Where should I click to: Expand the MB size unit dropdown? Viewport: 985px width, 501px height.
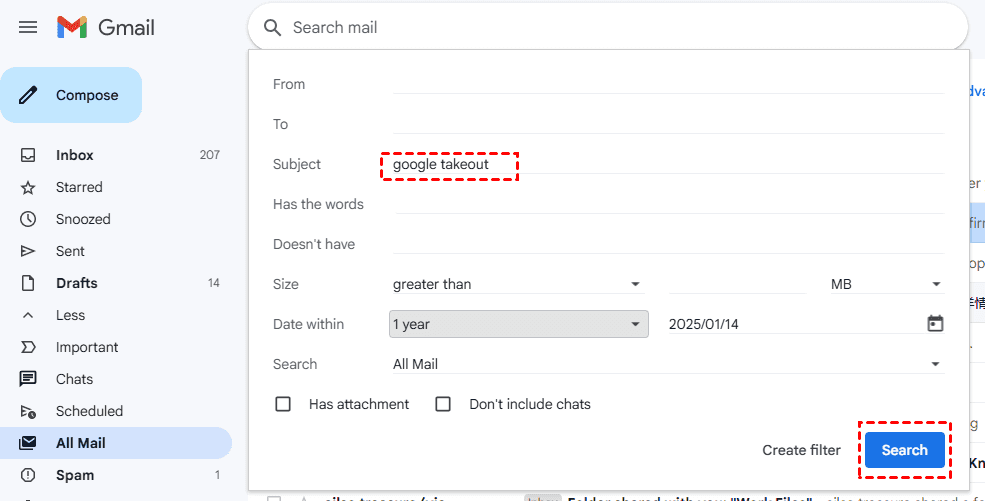point(886,284)
